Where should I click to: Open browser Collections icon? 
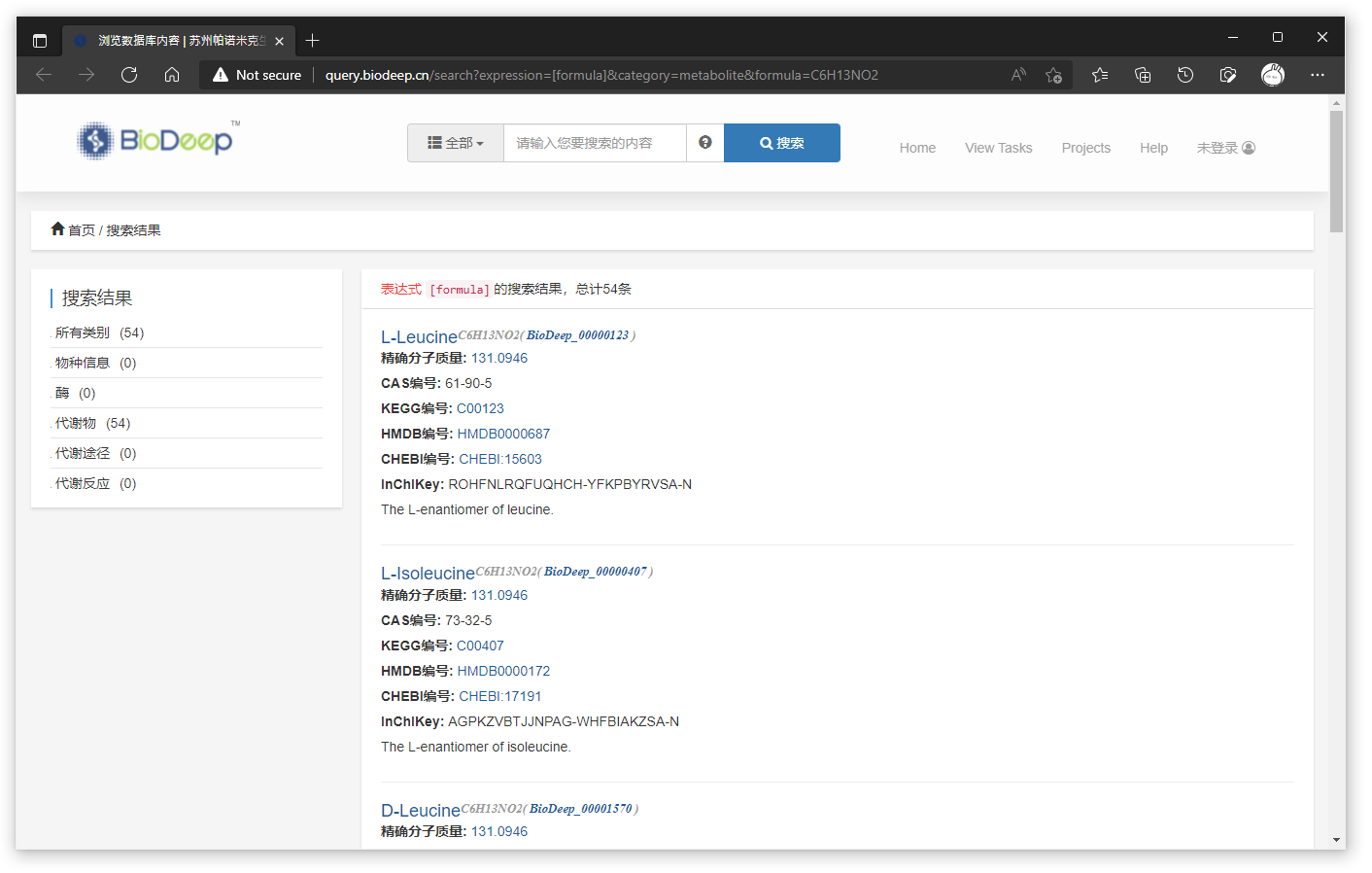pos(1142,75)
